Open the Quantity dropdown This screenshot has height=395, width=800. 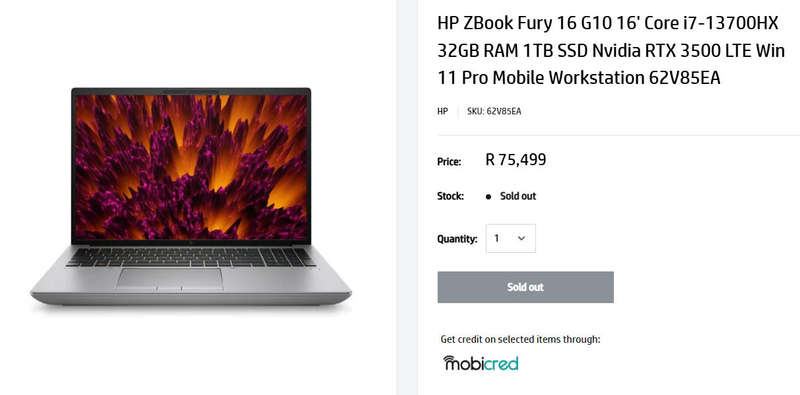(510, 238)
